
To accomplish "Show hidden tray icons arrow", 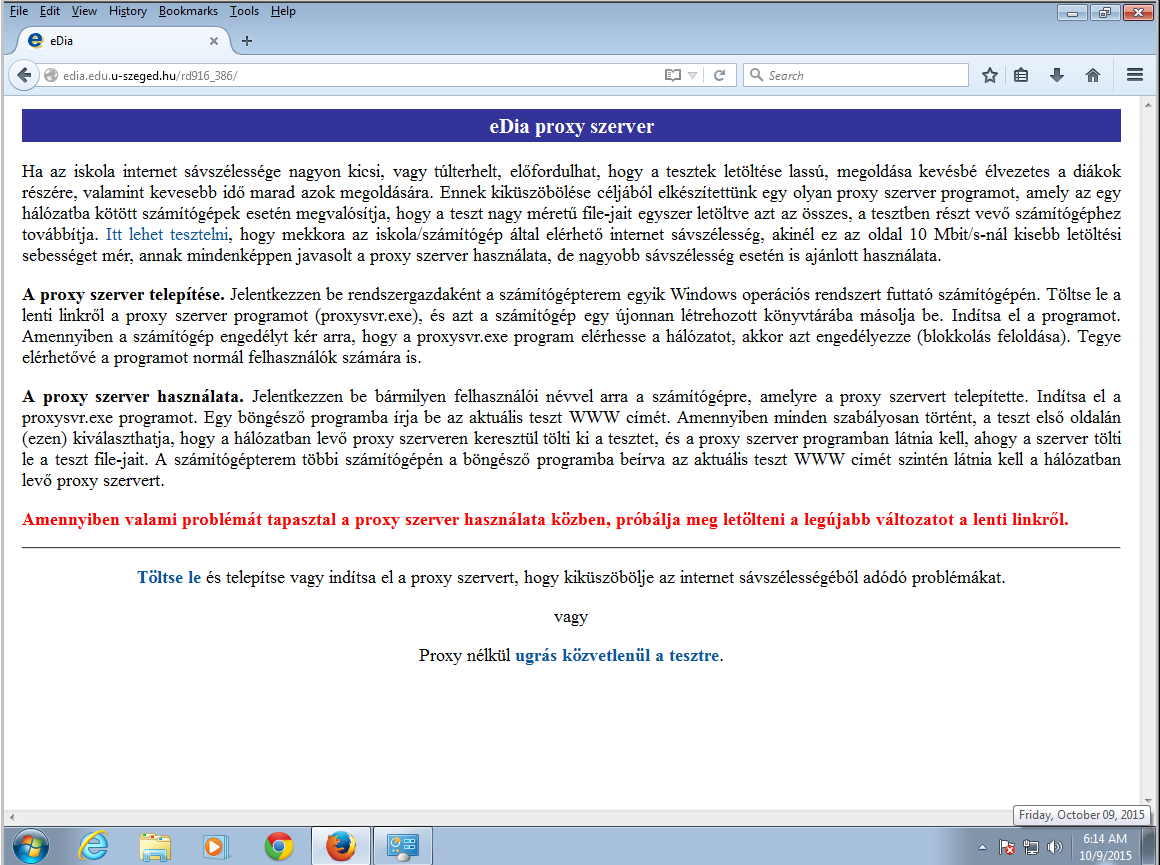I will (982, 847).
